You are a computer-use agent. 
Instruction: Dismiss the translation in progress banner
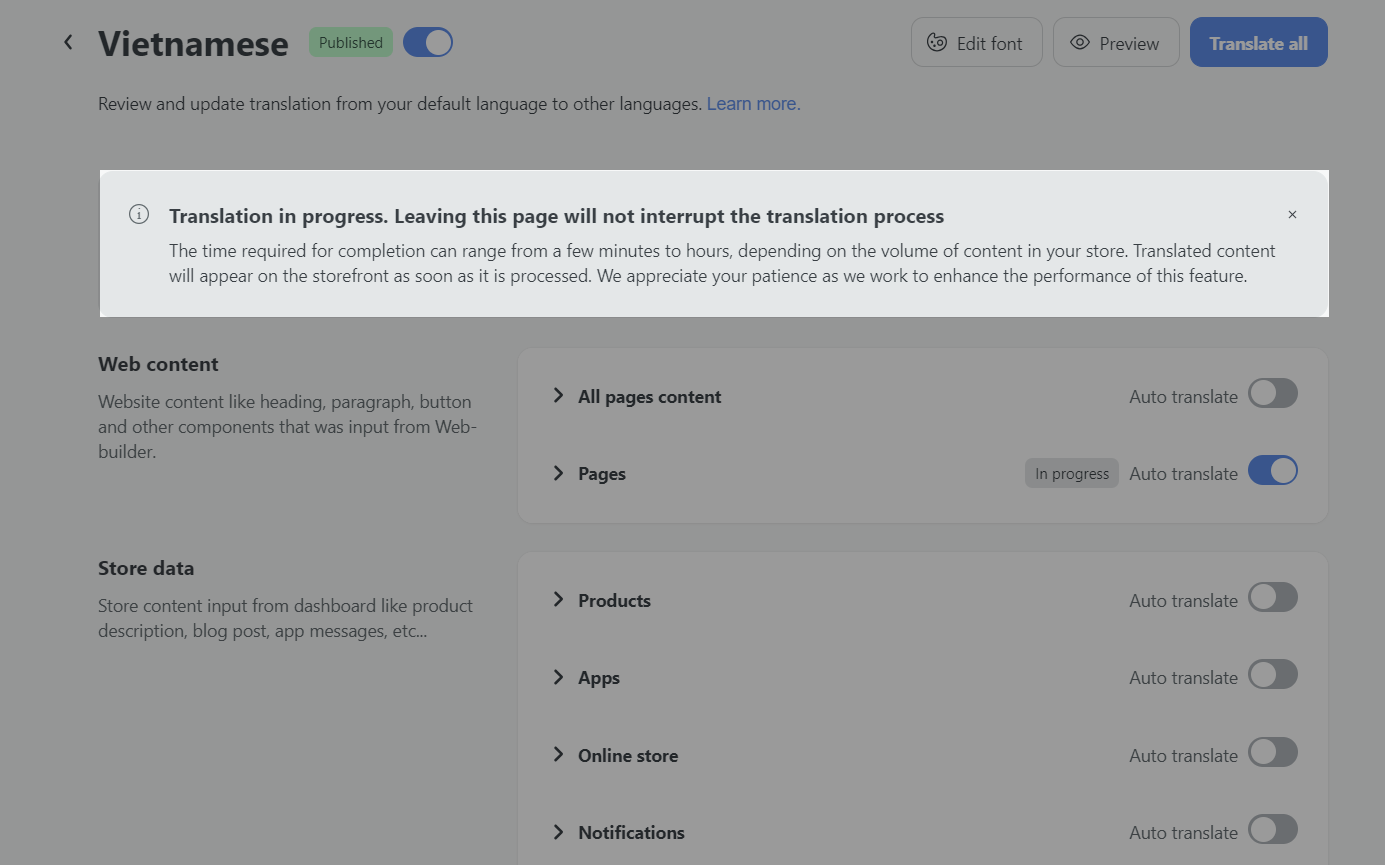[1292, 215]
